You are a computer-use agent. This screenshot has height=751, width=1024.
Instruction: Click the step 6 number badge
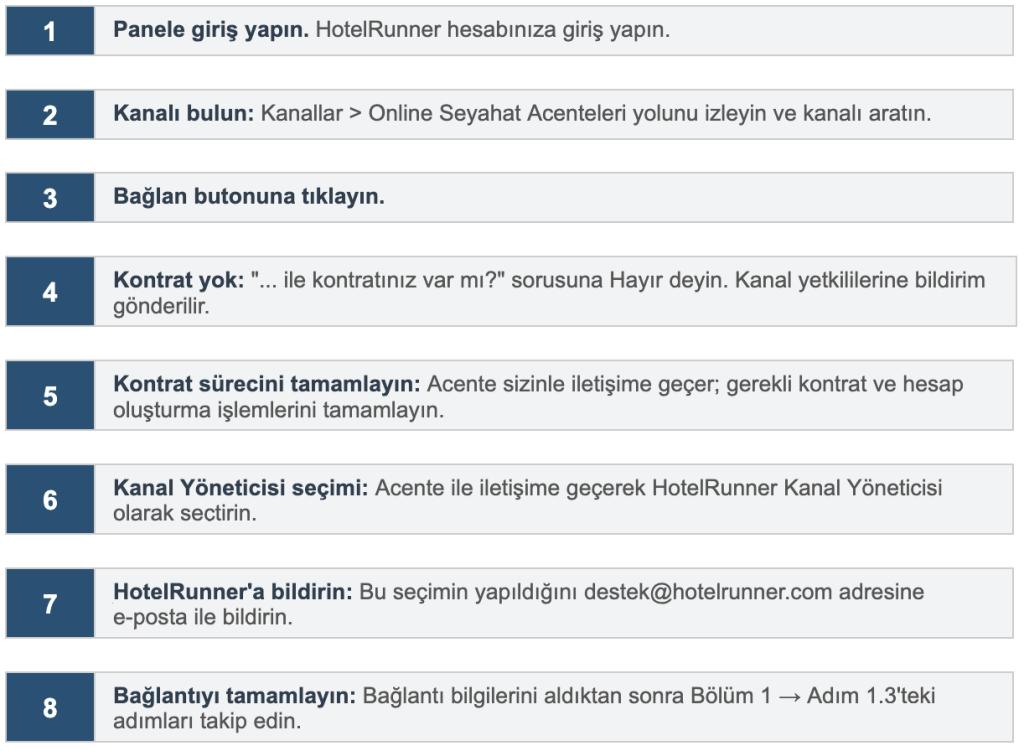pyautogui.click(x=50, y=500)
